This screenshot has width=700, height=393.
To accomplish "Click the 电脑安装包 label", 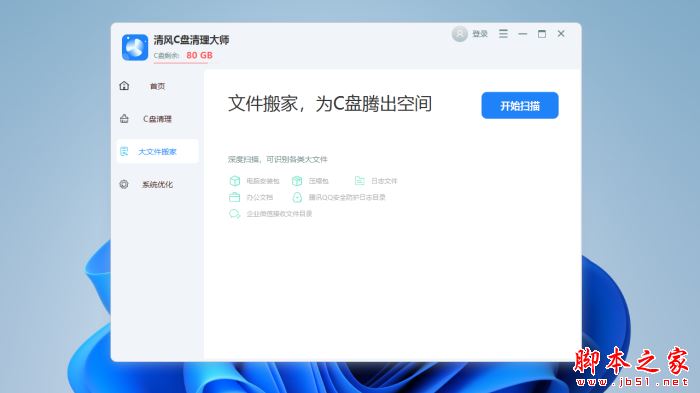I will pyautogui.click(x=263, y=181).
